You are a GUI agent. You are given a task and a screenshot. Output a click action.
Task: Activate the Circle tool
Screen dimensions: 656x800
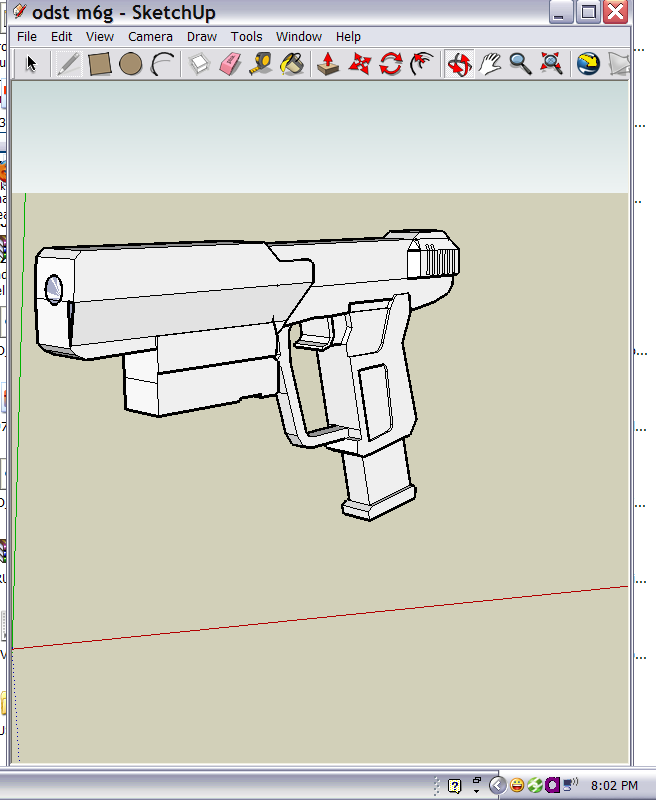click(x=131, y=64)
